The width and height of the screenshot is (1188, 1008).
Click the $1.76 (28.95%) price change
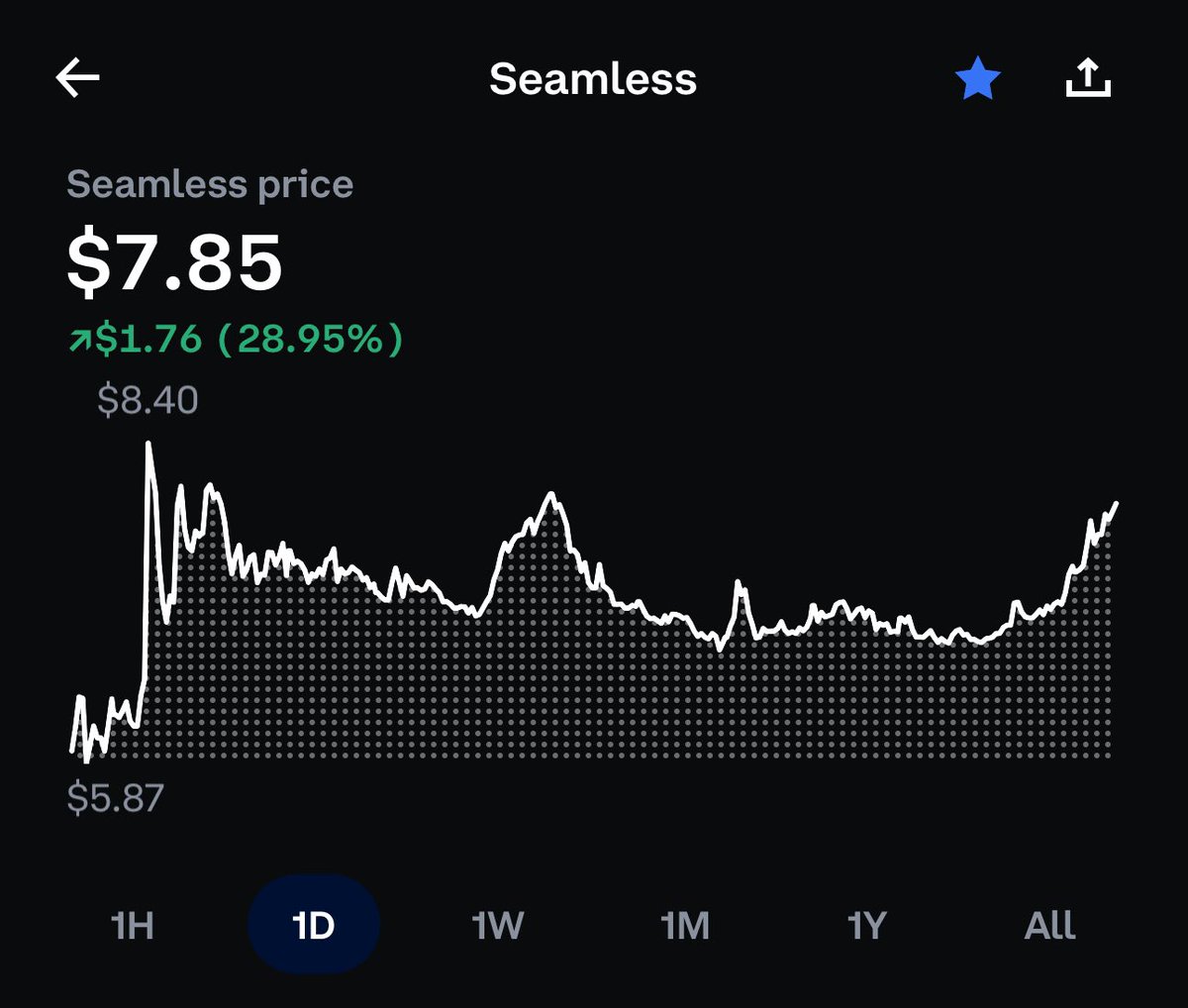click(x=236, y=339)
